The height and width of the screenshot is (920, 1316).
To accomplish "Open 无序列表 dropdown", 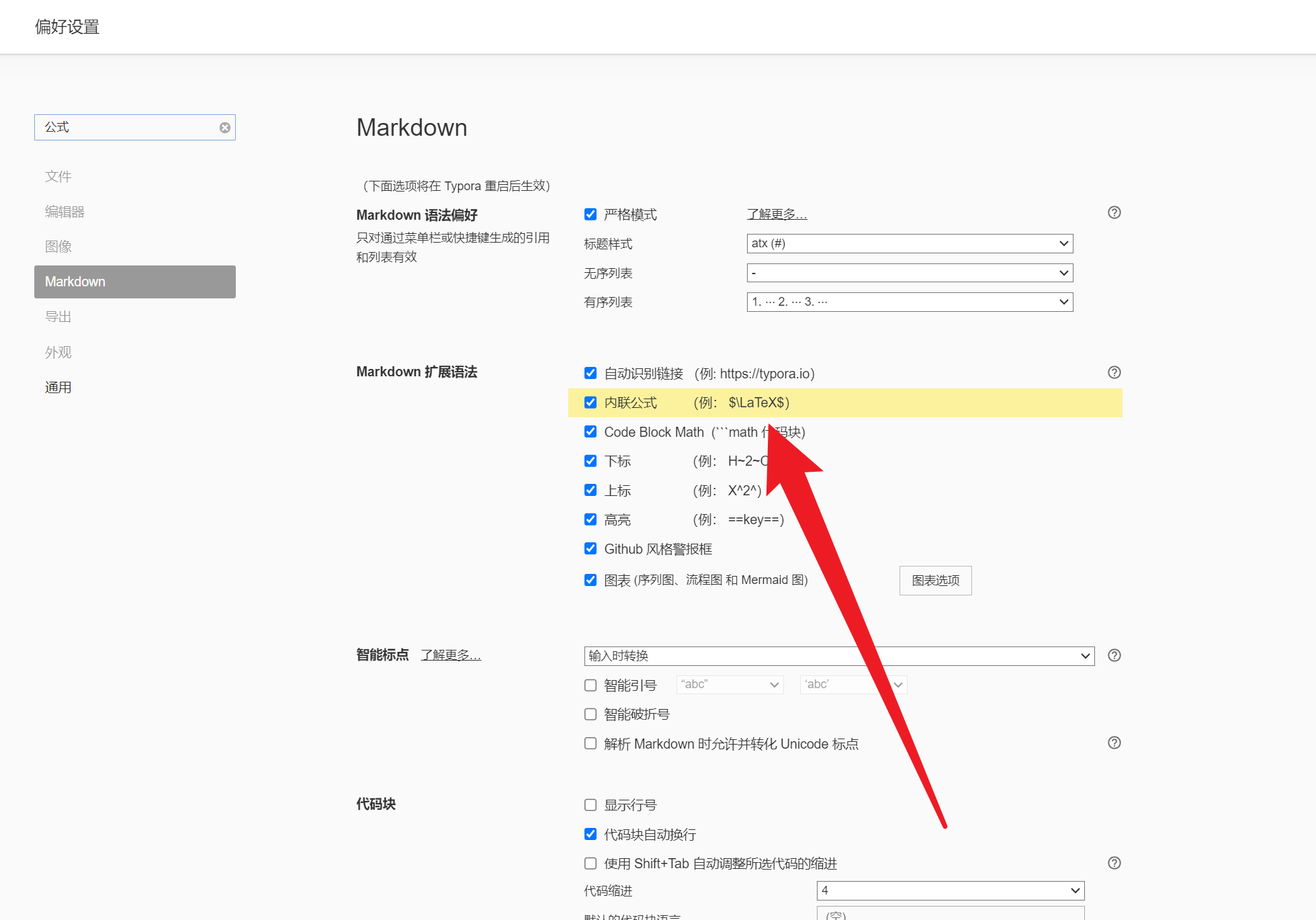I will tap(910, 273).
